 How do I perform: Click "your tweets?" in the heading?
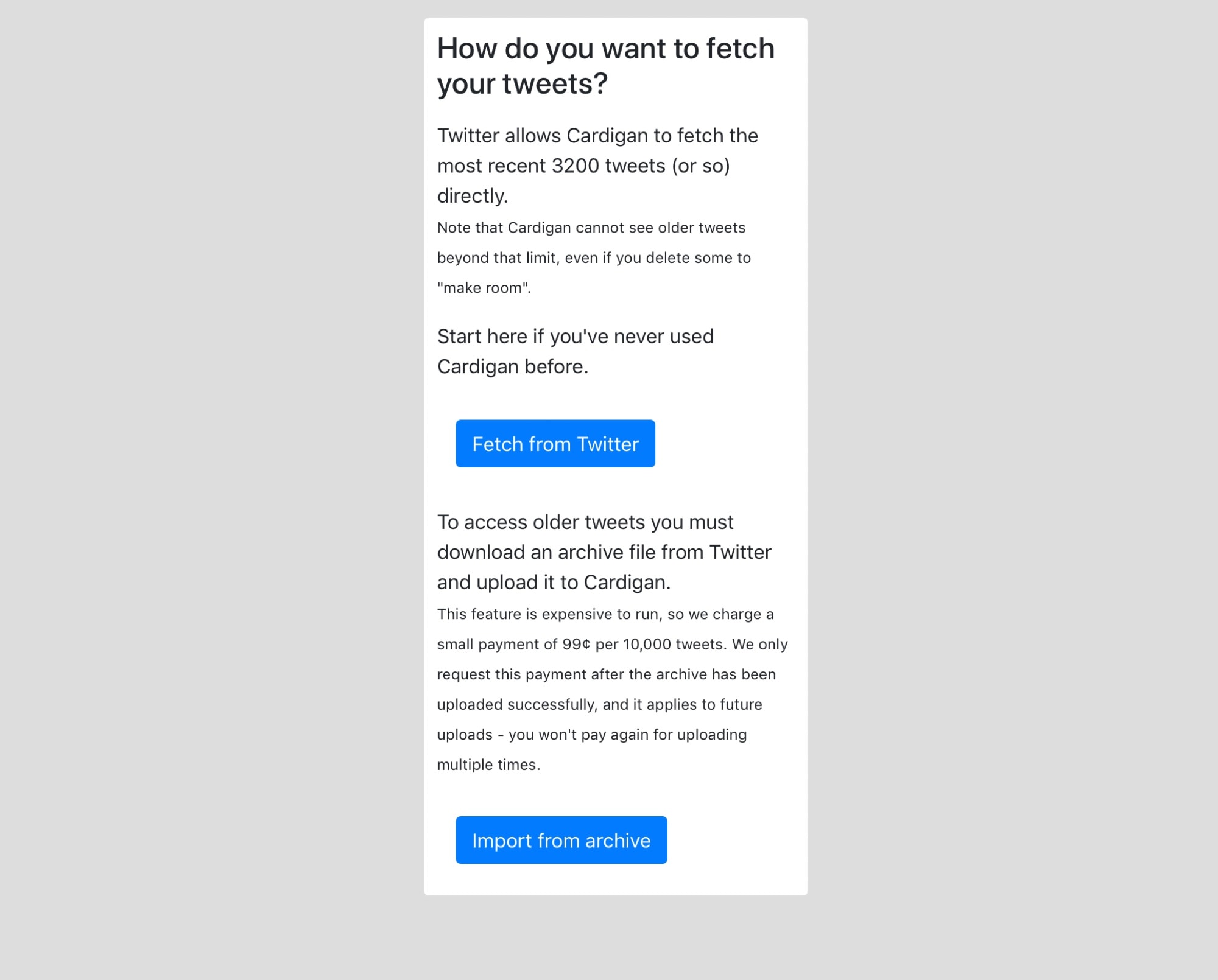coord(522,84)
